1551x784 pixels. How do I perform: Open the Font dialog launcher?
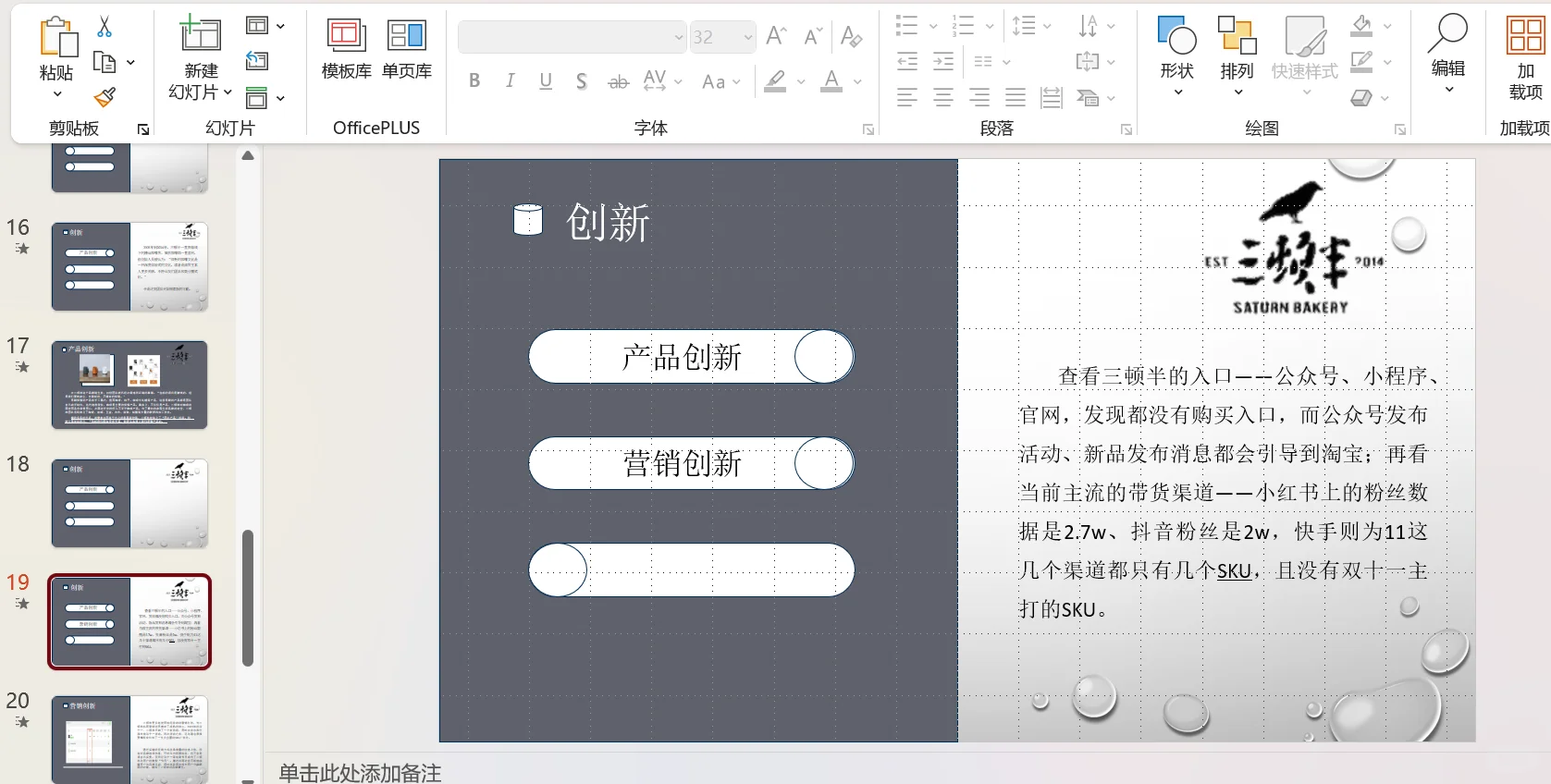[x=868, y=129]
